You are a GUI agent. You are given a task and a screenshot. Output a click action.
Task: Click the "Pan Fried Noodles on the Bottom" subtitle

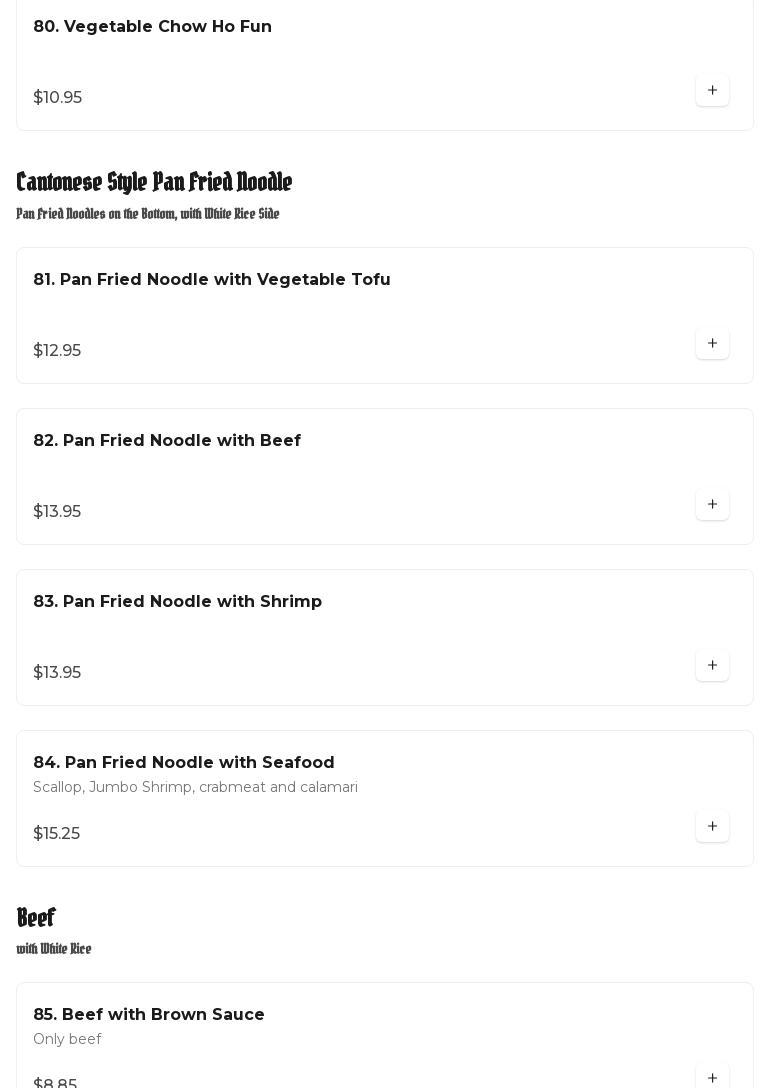click(147, 214)
